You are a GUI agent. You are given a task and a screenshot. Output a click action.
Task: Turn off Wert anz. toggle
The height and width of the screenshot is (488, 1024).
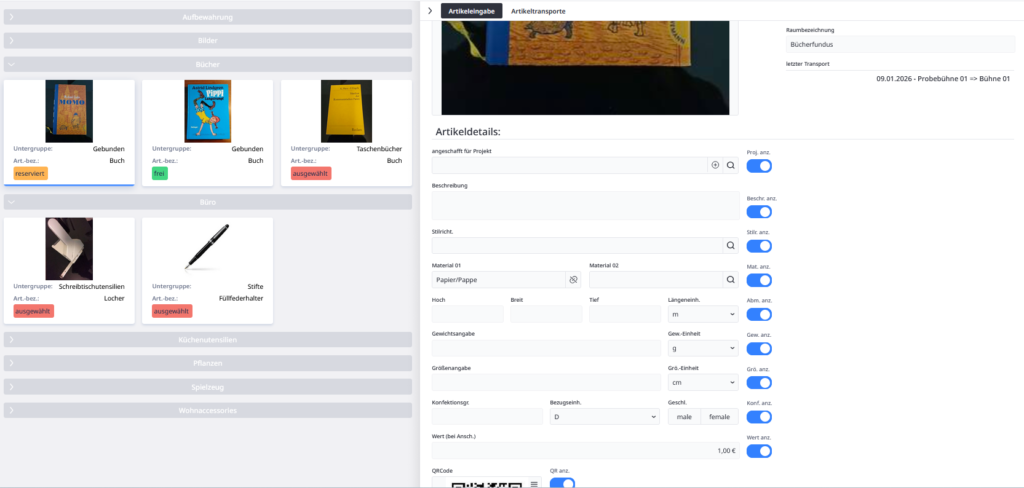[759, 451]
